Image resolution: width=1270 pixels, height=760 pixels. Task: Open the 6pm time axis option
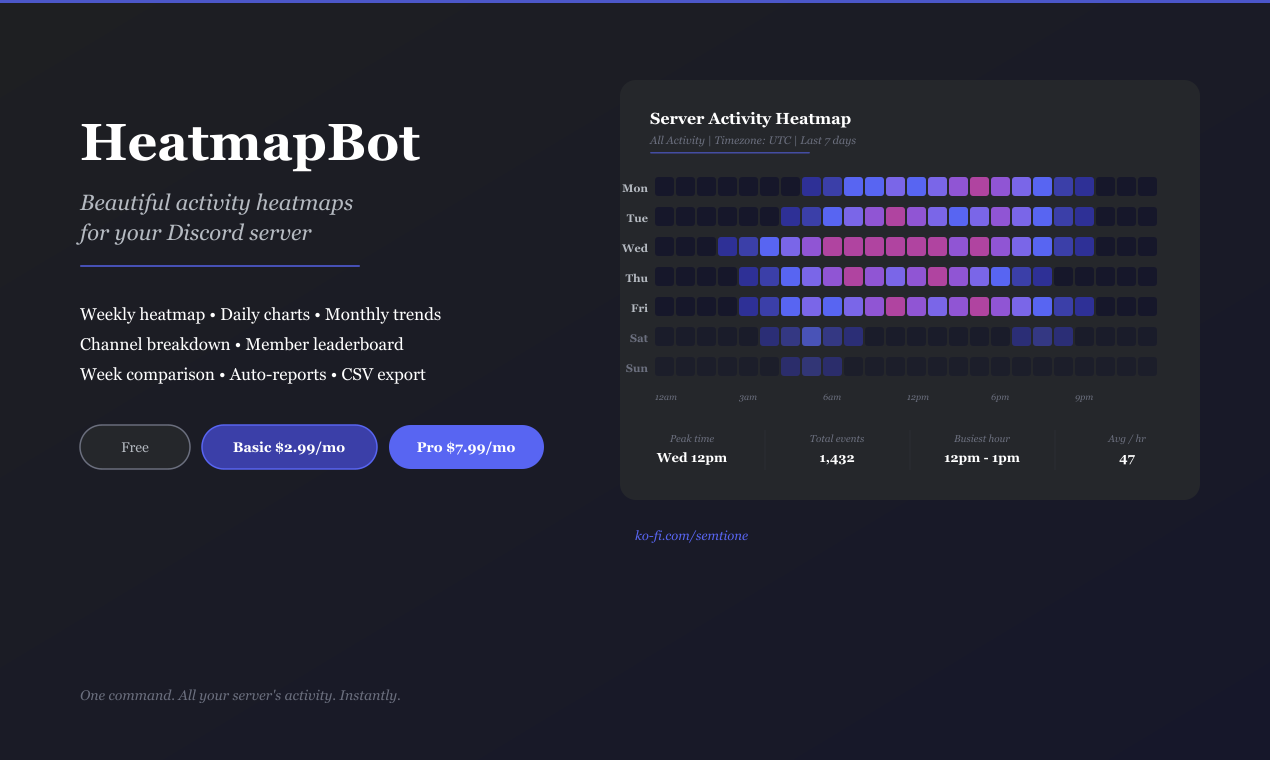click(x=999, y=396)
